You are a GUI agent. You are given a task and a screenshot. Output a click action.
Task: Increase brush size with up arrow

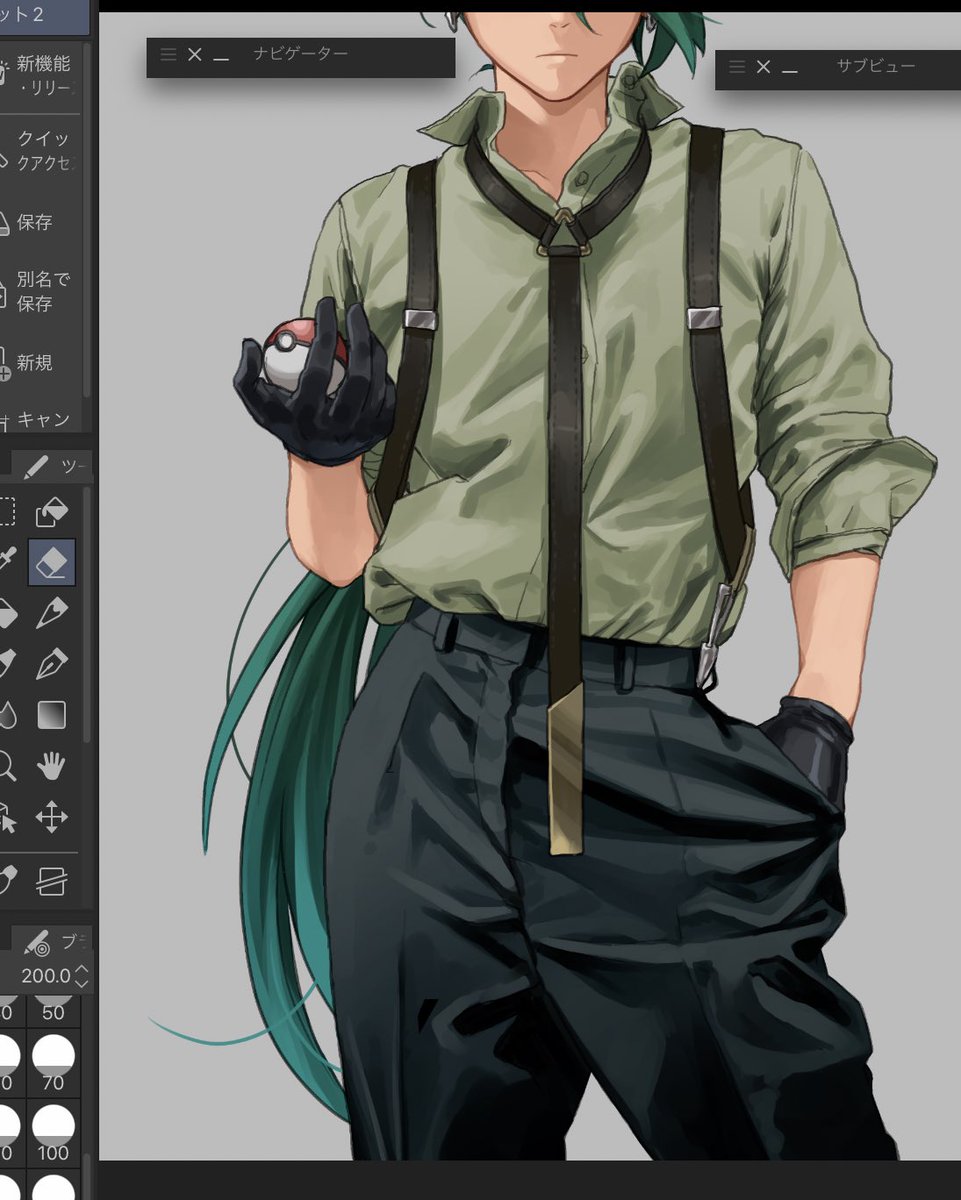click(82, 967)
